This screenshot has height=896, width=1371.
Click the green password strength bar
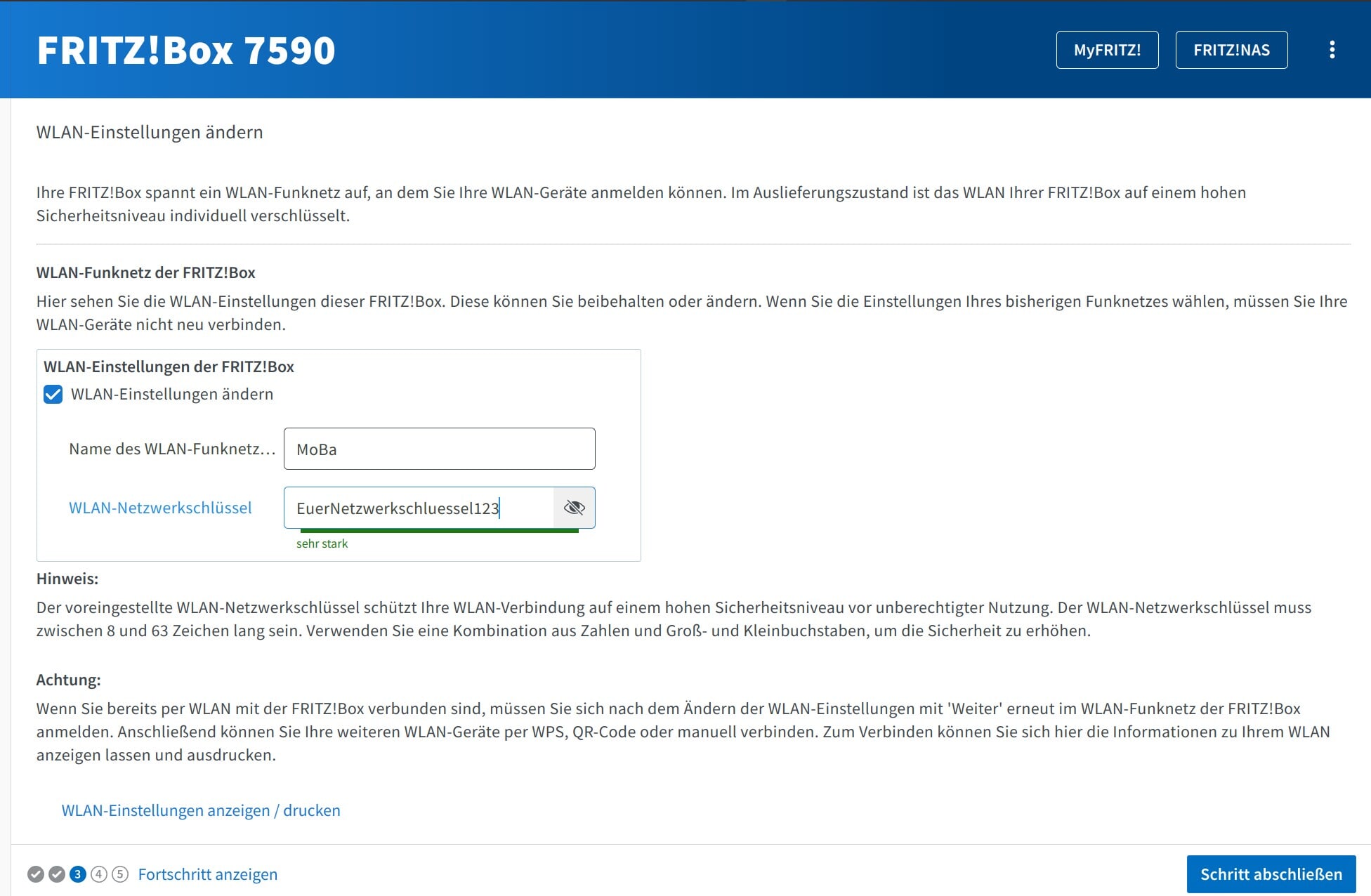pos(437,531)
